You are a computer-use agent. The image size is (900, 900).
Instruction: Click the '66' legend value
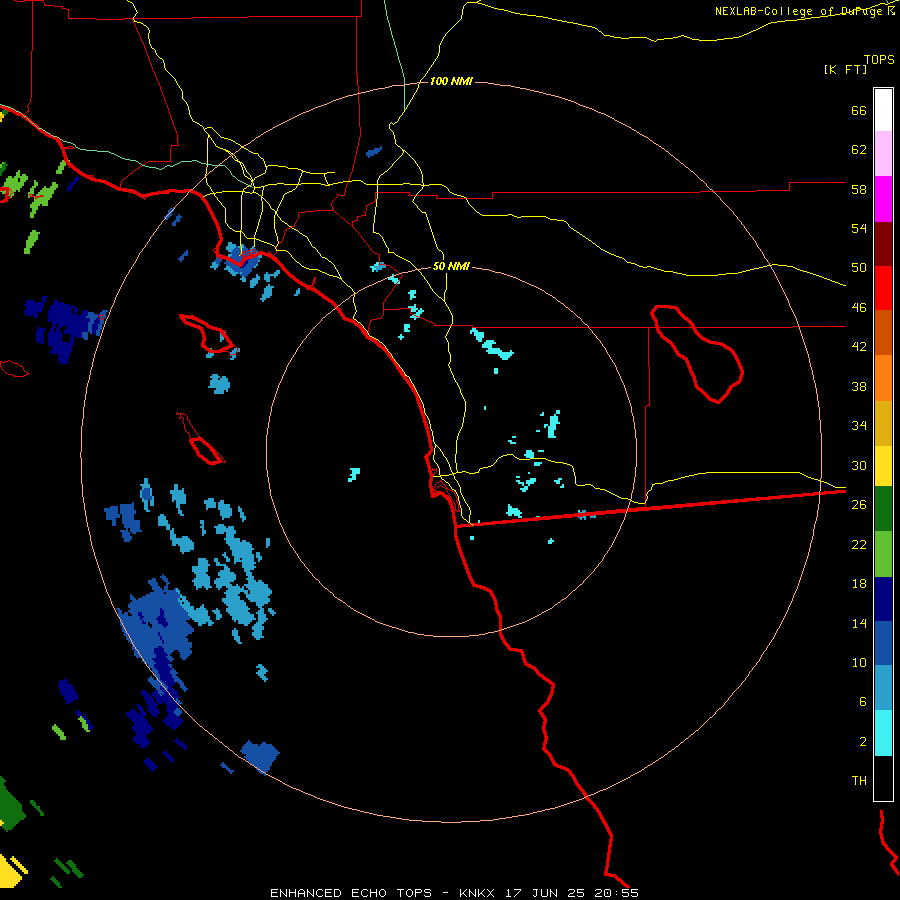pos(859,110)
